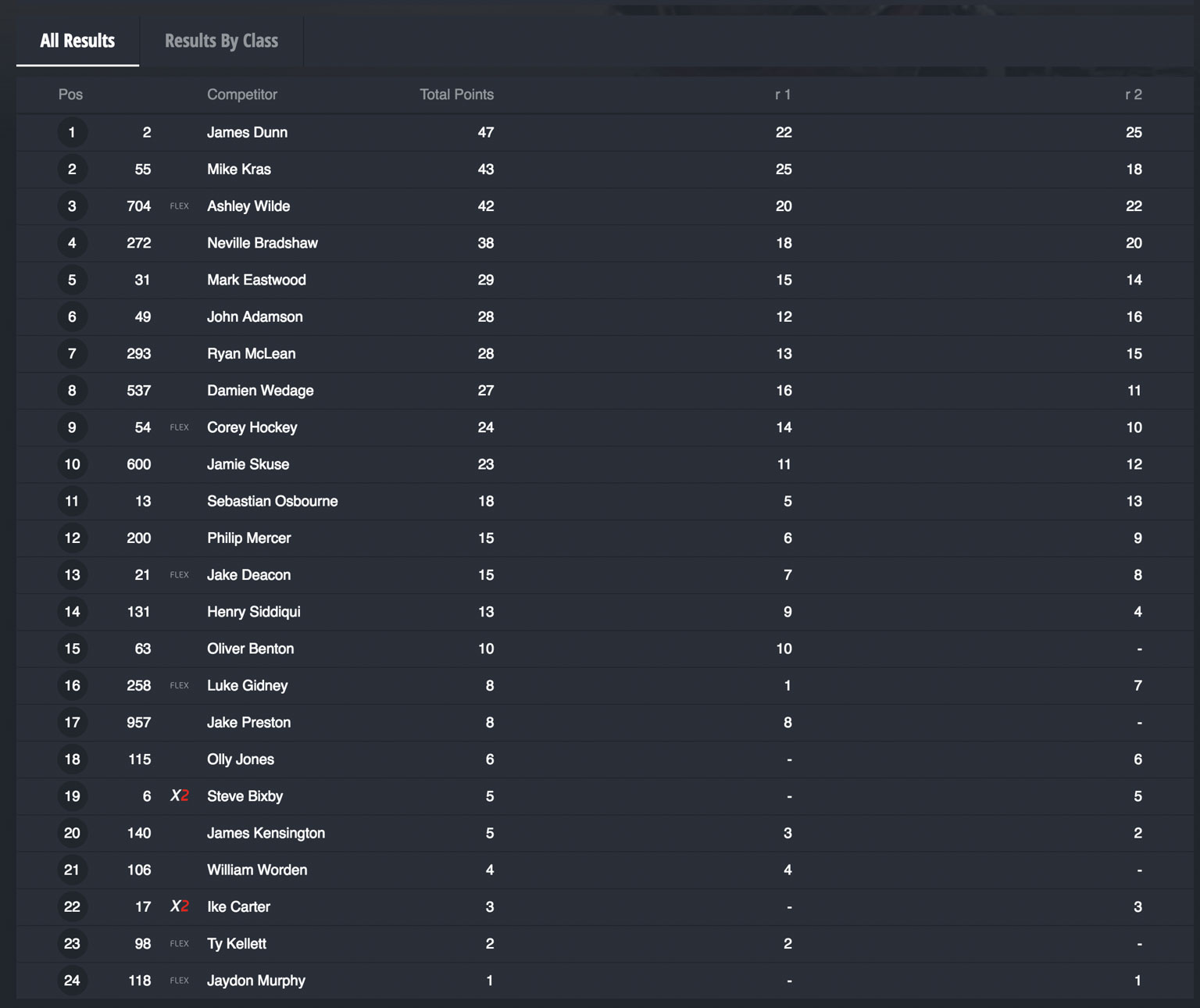Image resolution: width=1200 pixels, height=1008 pixels.
Task: Click the r 1 column header
Action: 783,95
